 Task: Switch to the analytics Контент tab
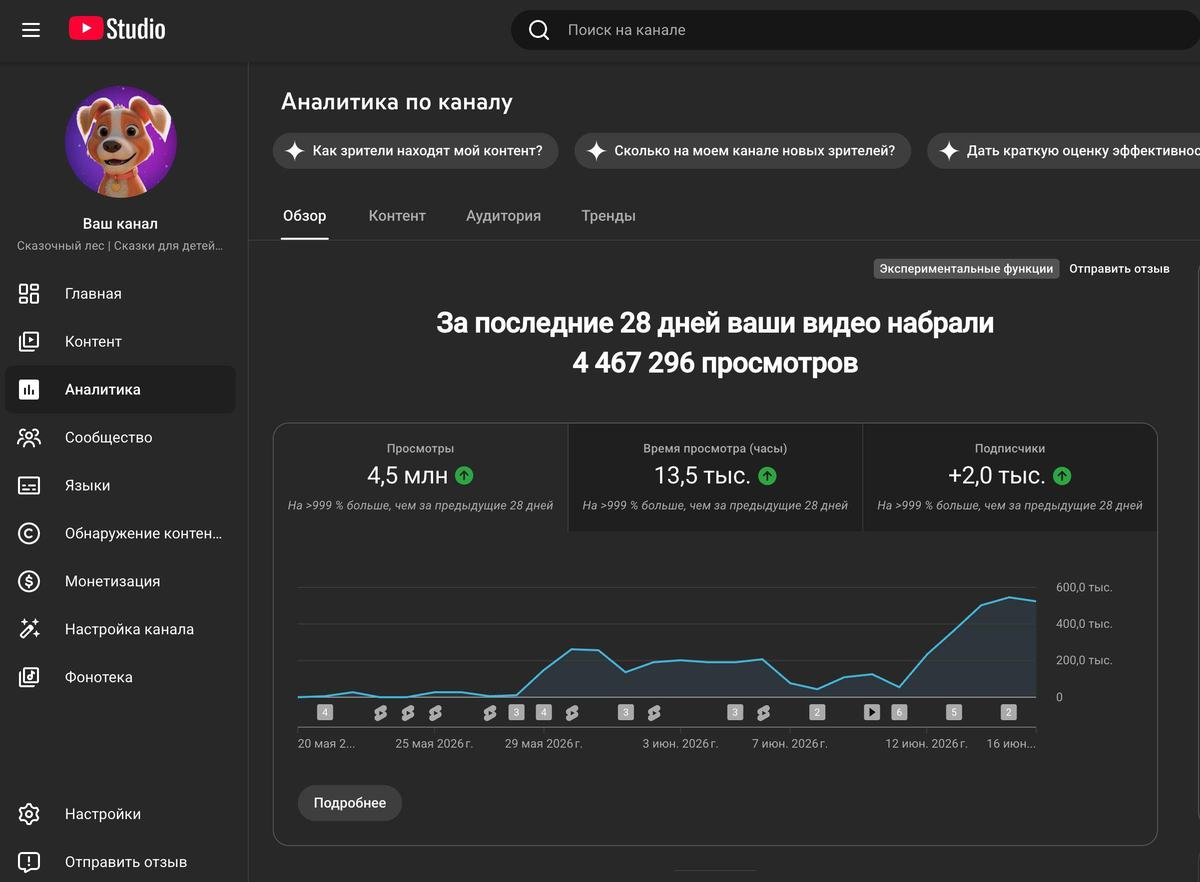pos(397,216)
